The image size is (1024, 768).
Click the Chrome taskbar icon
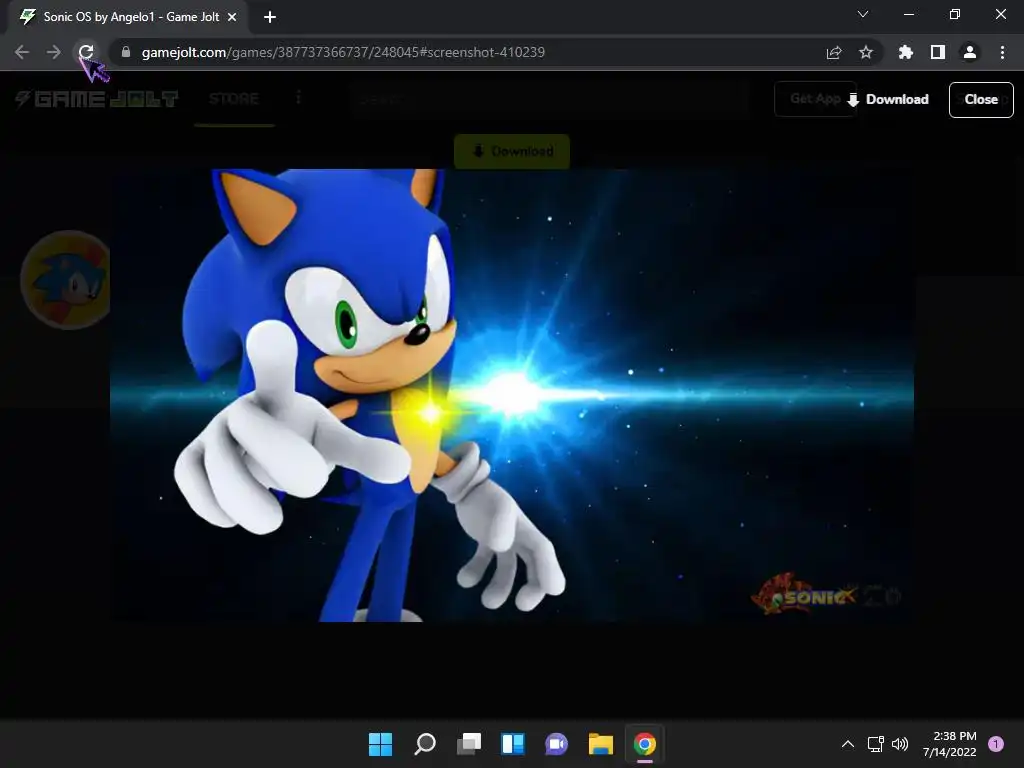coord(645,744)
